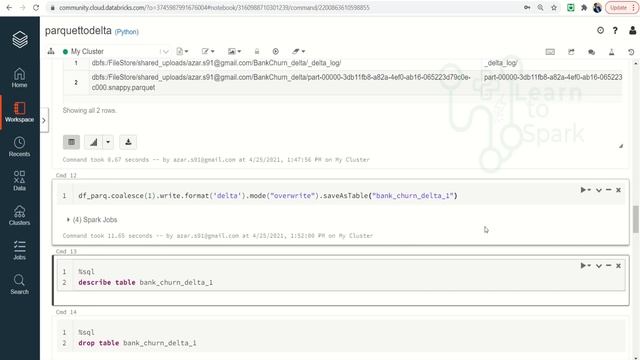Click the Chrome Update button
The width and height of the screenshot is (640, 360).
pyautogui.click(x=621, y=8)
